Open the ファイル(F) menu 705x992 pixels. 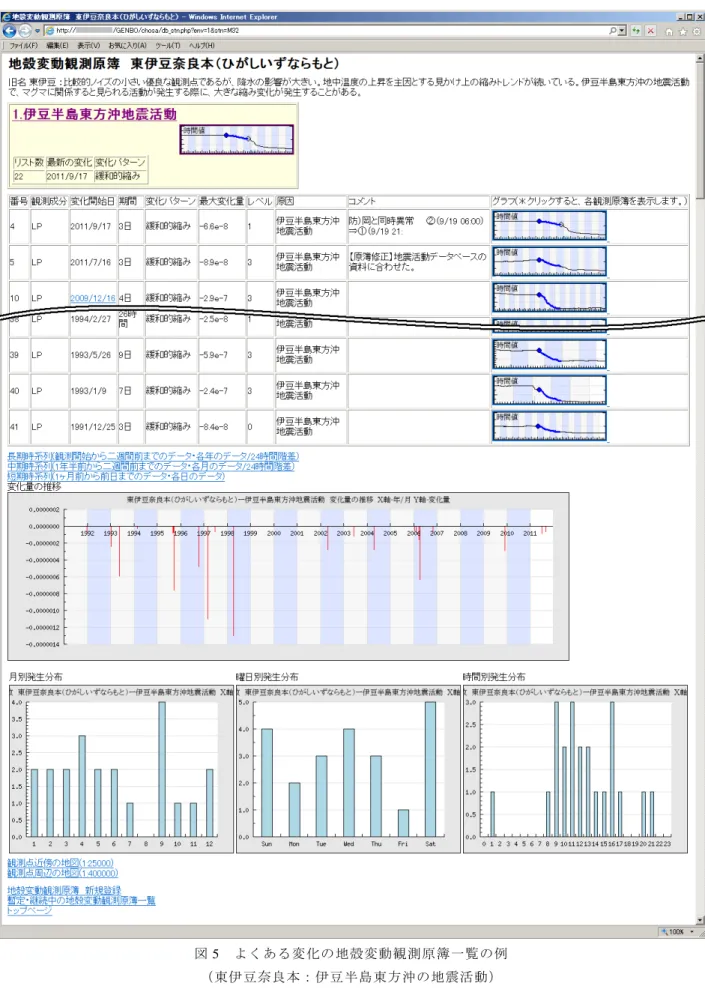pos(23,46)
